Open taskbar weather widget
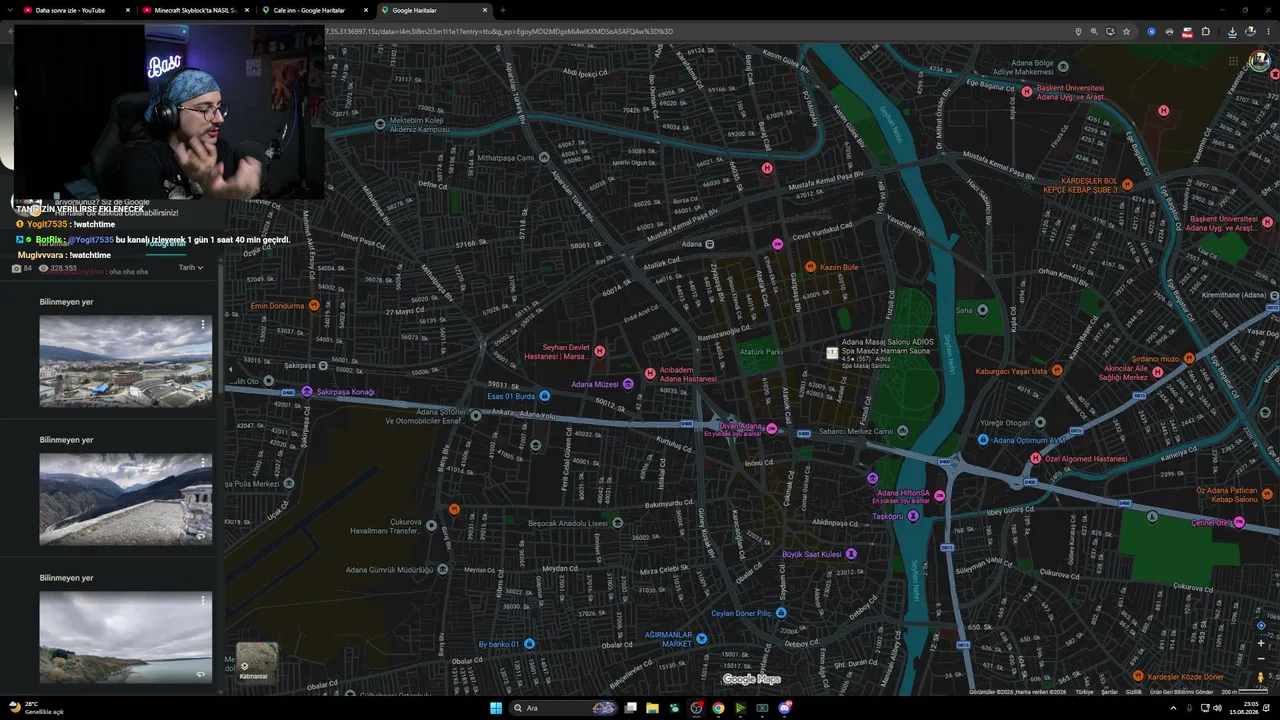Viewport: 1280px width, 720px height. [x=37, y=708]
